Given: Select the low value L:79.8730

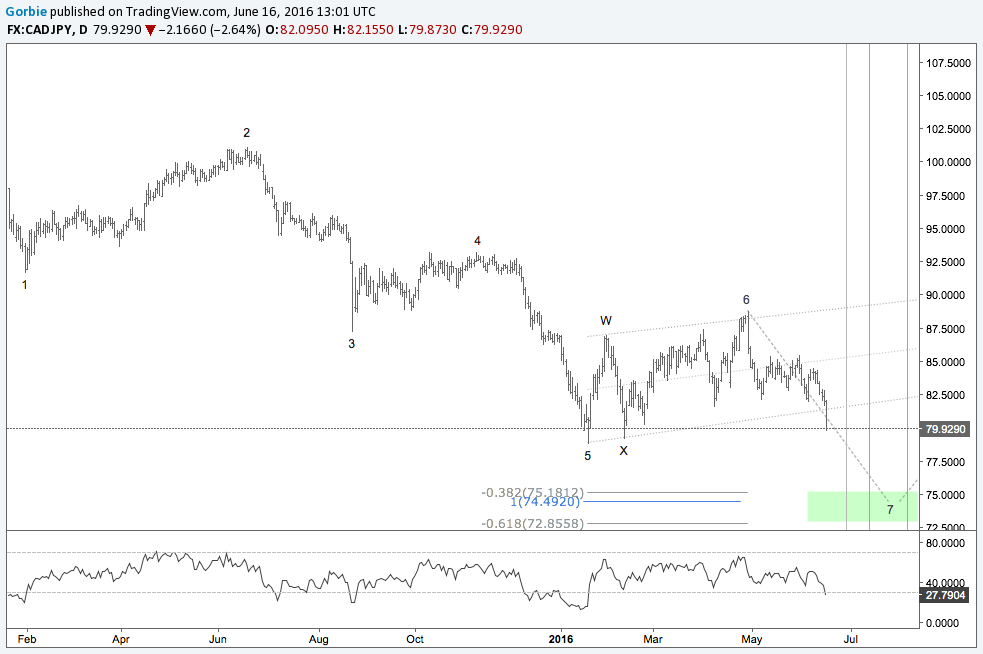Looking at the screenshot, I should (427, 29).
